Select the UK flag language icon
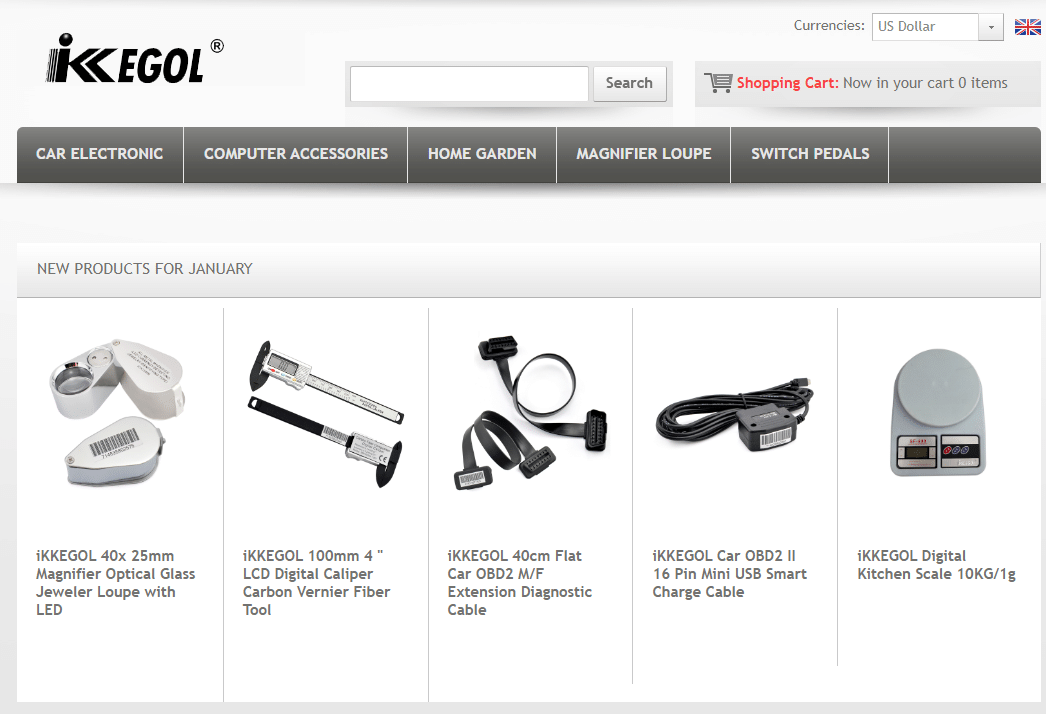Screen dimensions: 1046x714 pyautogui.click(x=1027, y=27)
